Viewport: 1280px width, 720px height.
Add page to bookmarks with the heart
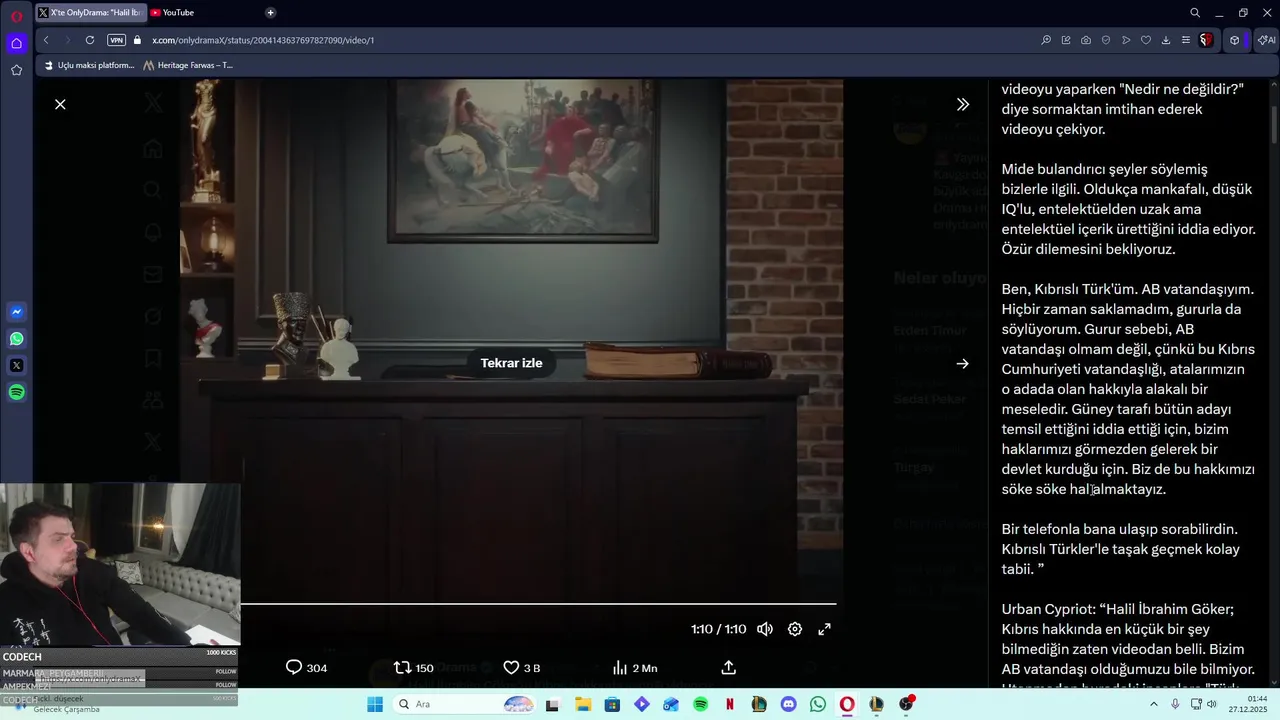1146,40
